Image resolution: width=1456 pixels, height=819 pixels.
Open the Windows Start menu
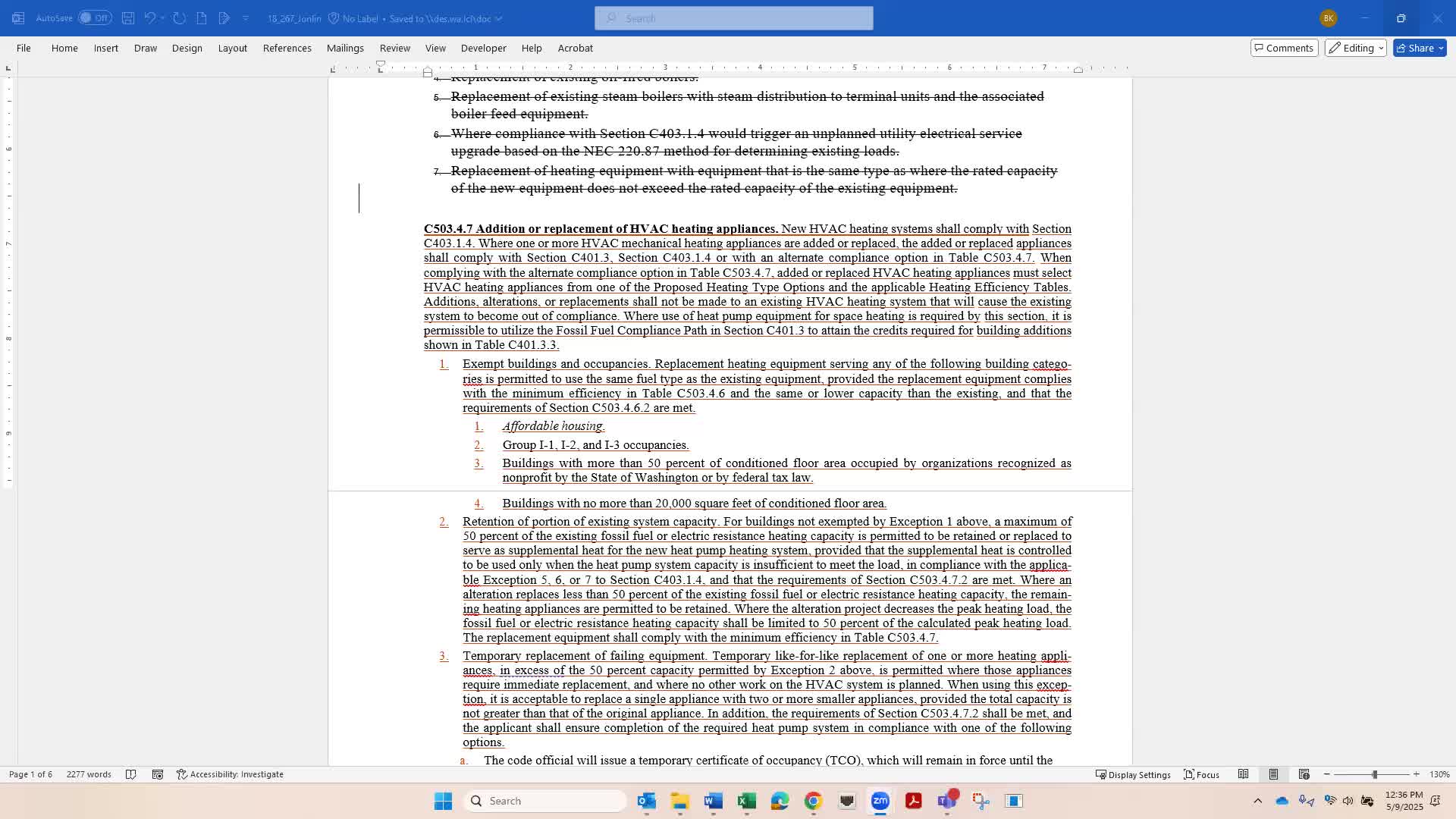point(443,801)
